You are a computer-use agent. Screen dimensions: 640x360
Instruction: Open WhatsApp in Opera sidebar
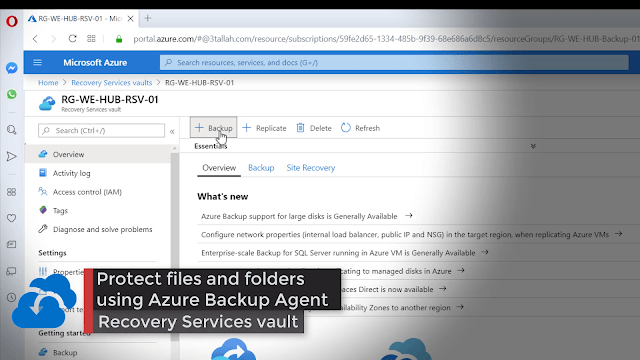[12, 94]
